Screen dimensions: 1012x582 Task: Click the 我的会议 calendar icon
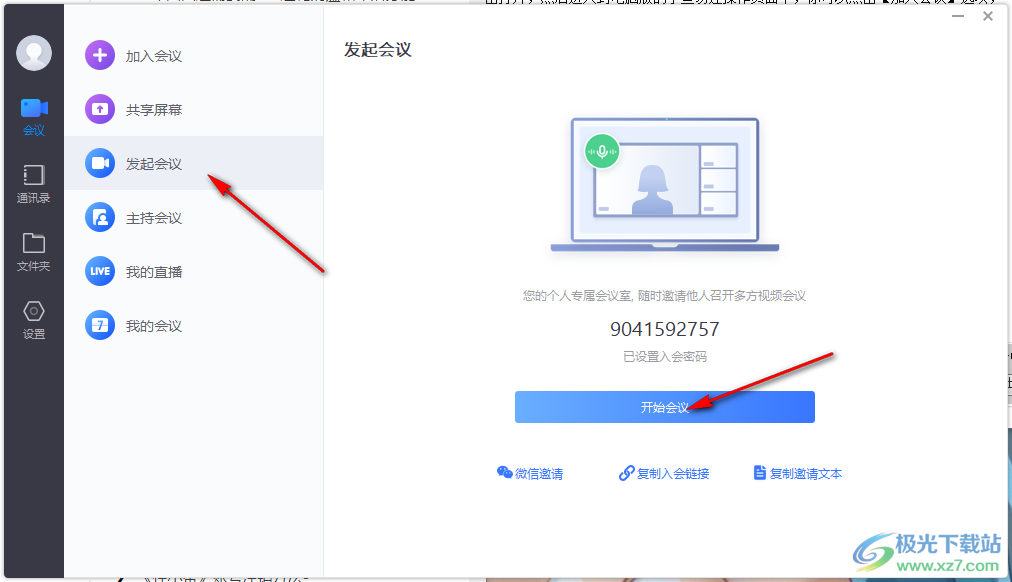pos(100,326)
